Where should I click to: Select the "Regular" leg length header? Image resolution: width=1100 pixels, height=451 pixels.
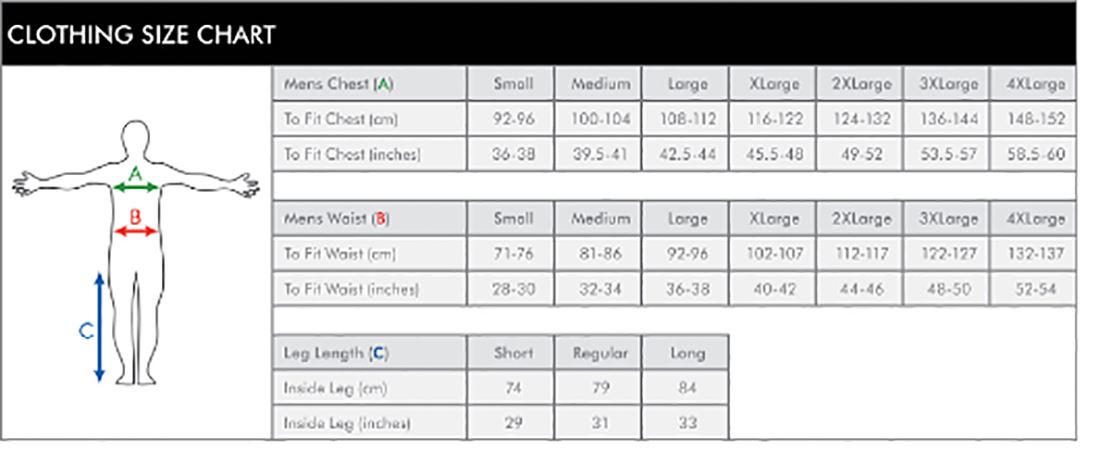(x=600, y=352)
